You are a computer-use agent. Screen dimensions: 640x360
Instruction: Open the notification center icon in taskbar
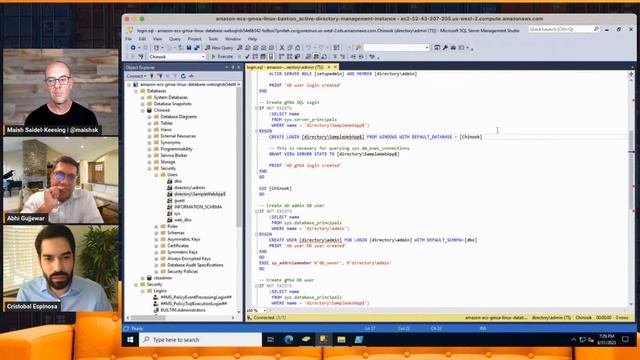[625, 340]
